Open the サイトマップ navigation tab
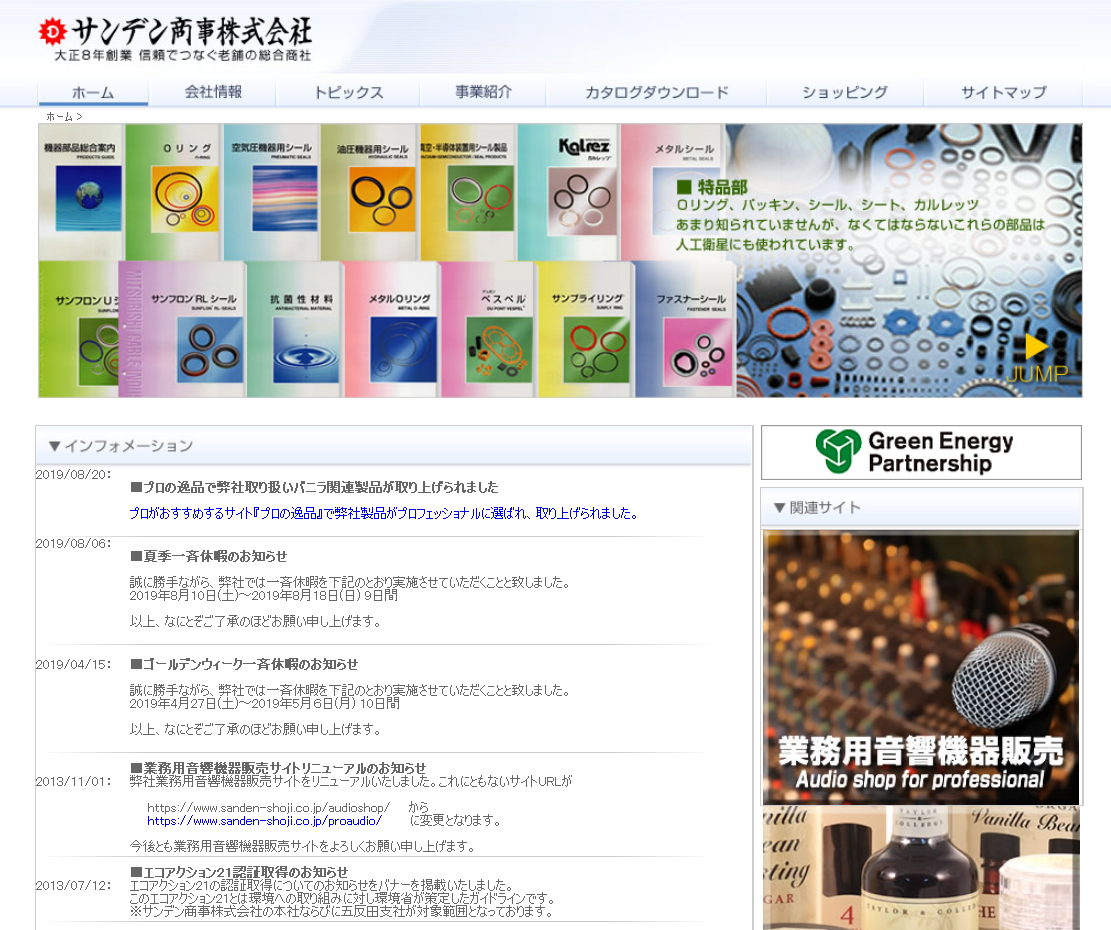The height and width of the screenshot is (930, 1111). (x=1003, y=92)
